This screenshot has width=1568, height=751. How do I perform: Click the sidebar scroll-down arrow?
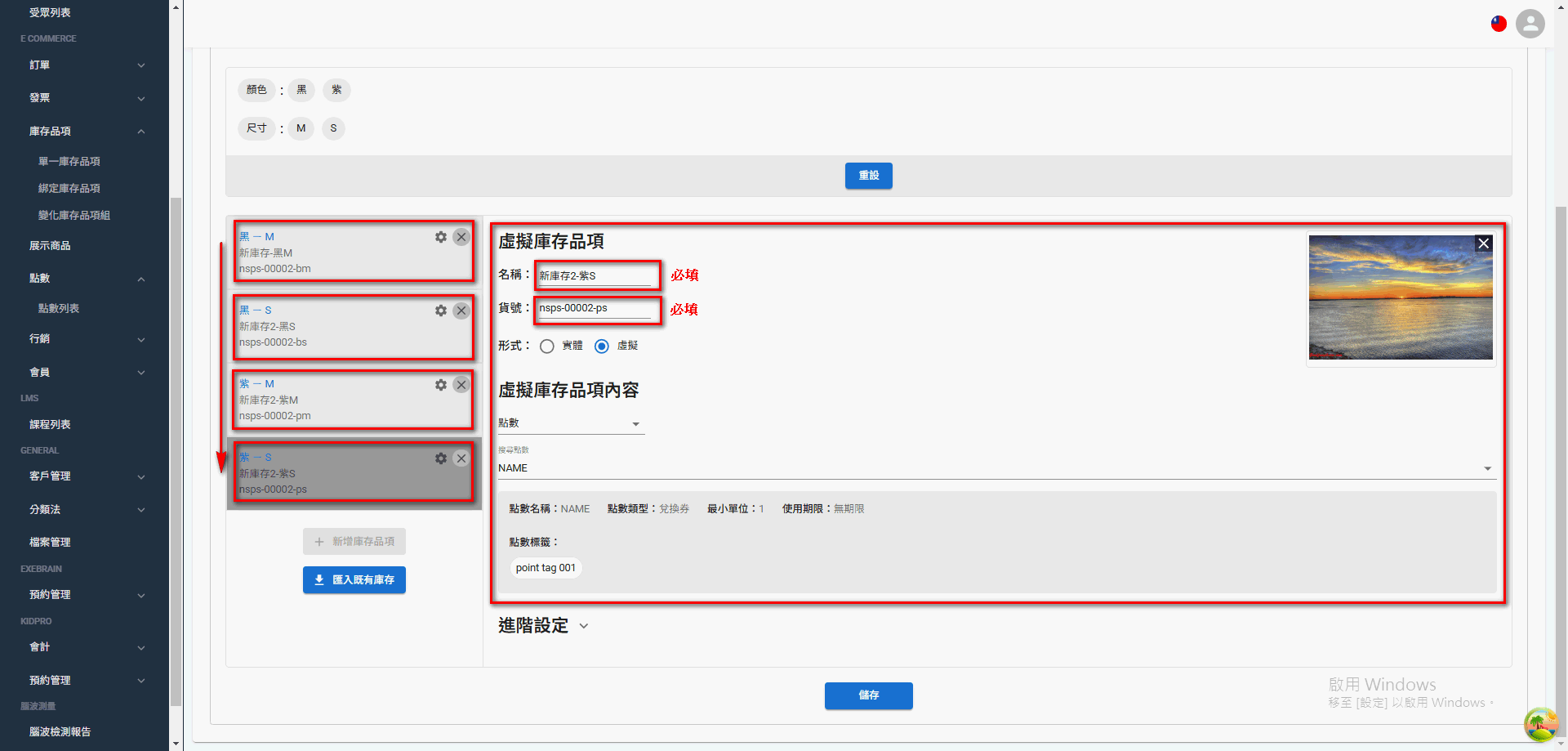(x=176, y=744)
